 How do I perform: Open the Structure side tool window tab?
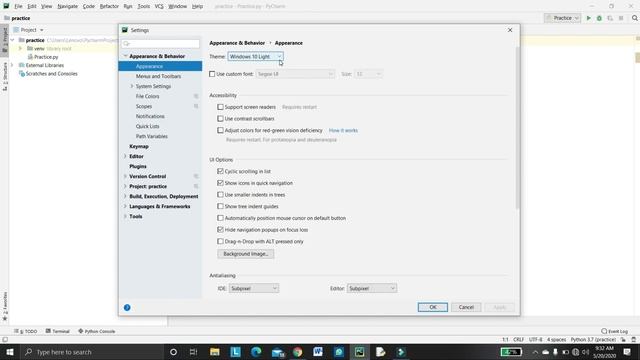5,76
